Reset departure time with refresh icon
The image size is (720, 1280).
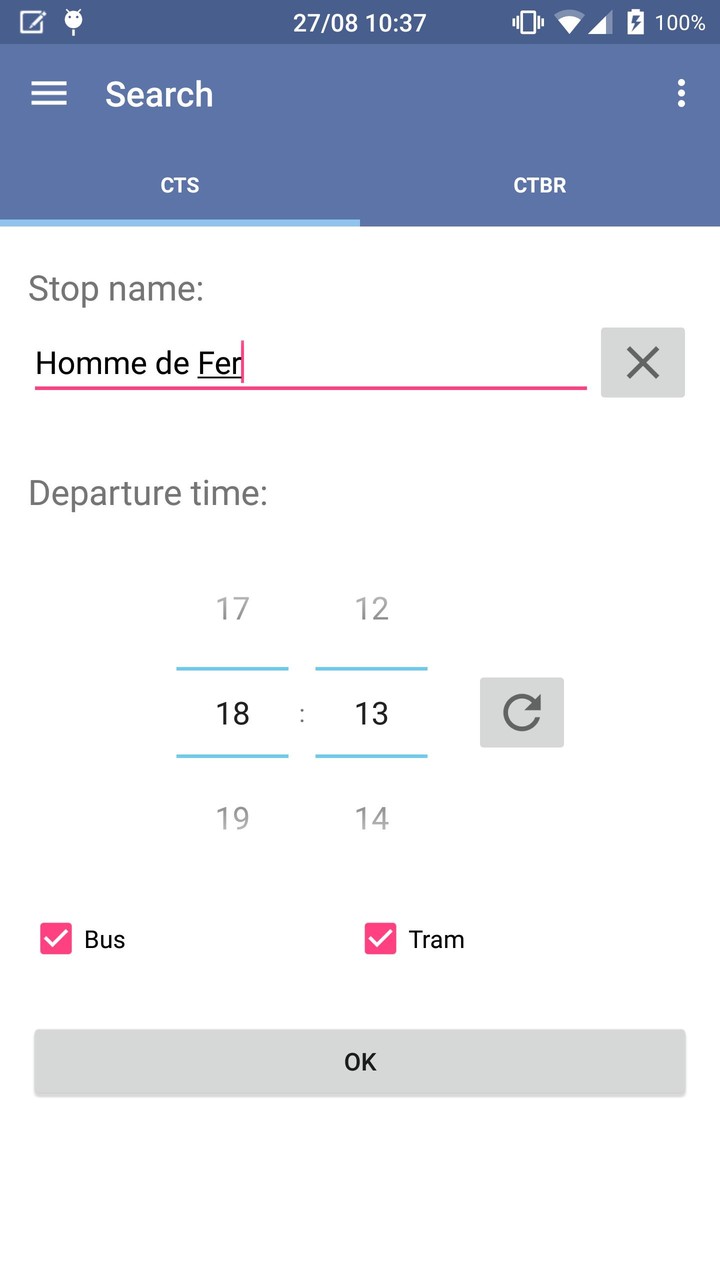pyautogui.click(x=521, y=713)
